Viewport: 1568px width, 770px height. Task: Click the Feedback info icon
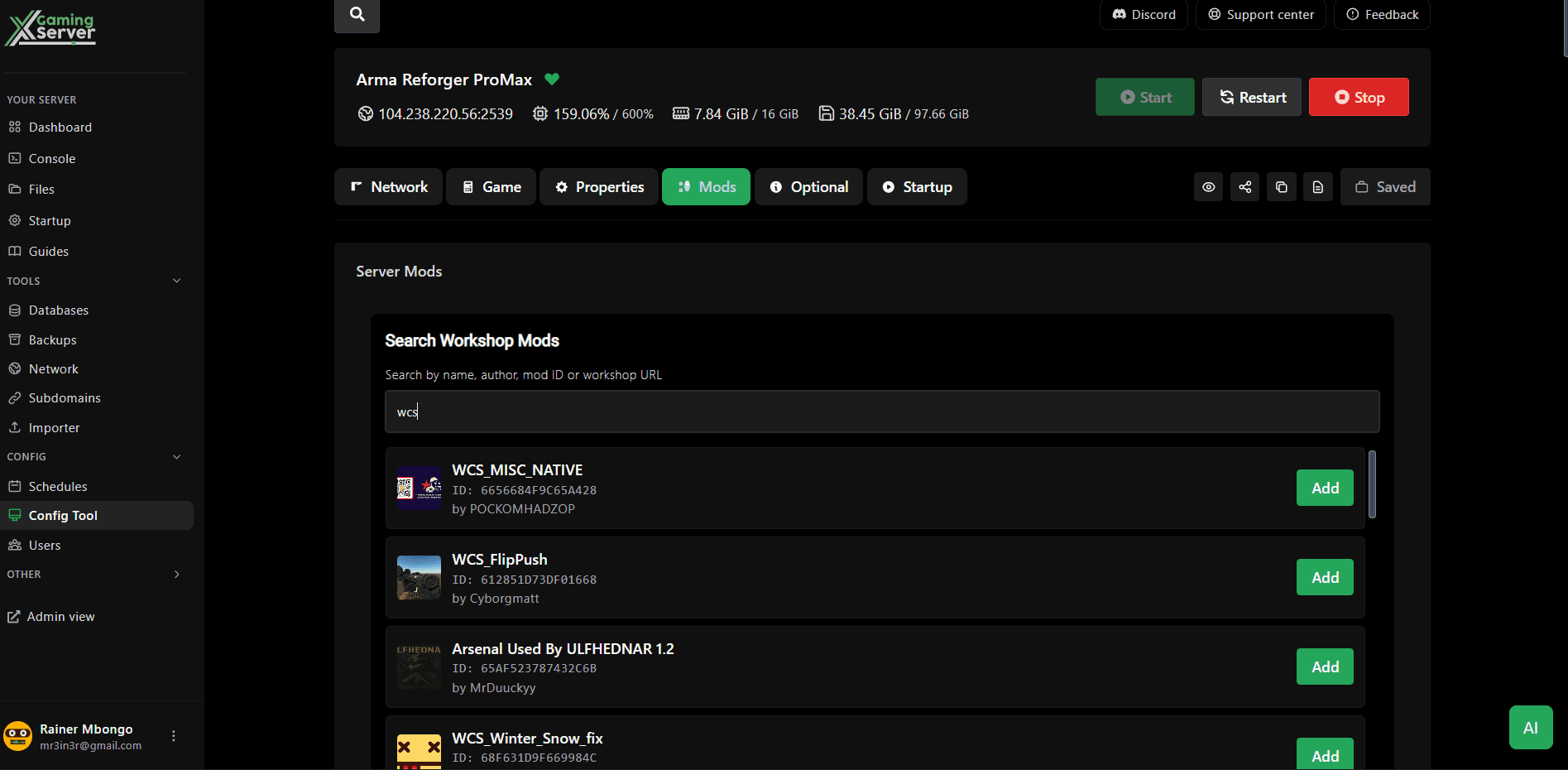(x=1352, y=14)
